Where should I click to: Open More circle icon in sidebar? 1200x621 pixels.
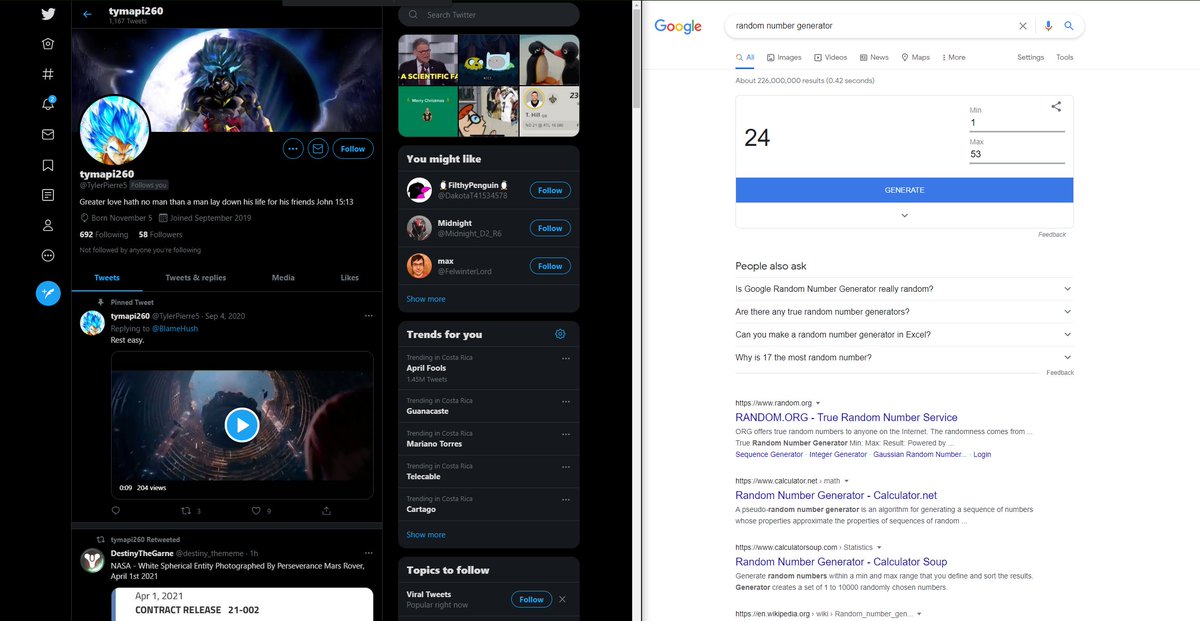48,255
